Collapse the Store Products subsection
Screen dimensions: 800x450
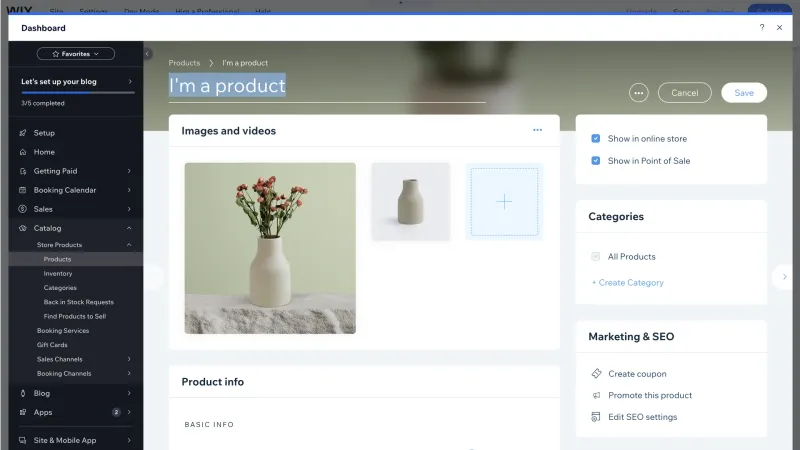(x=129, y=245)
